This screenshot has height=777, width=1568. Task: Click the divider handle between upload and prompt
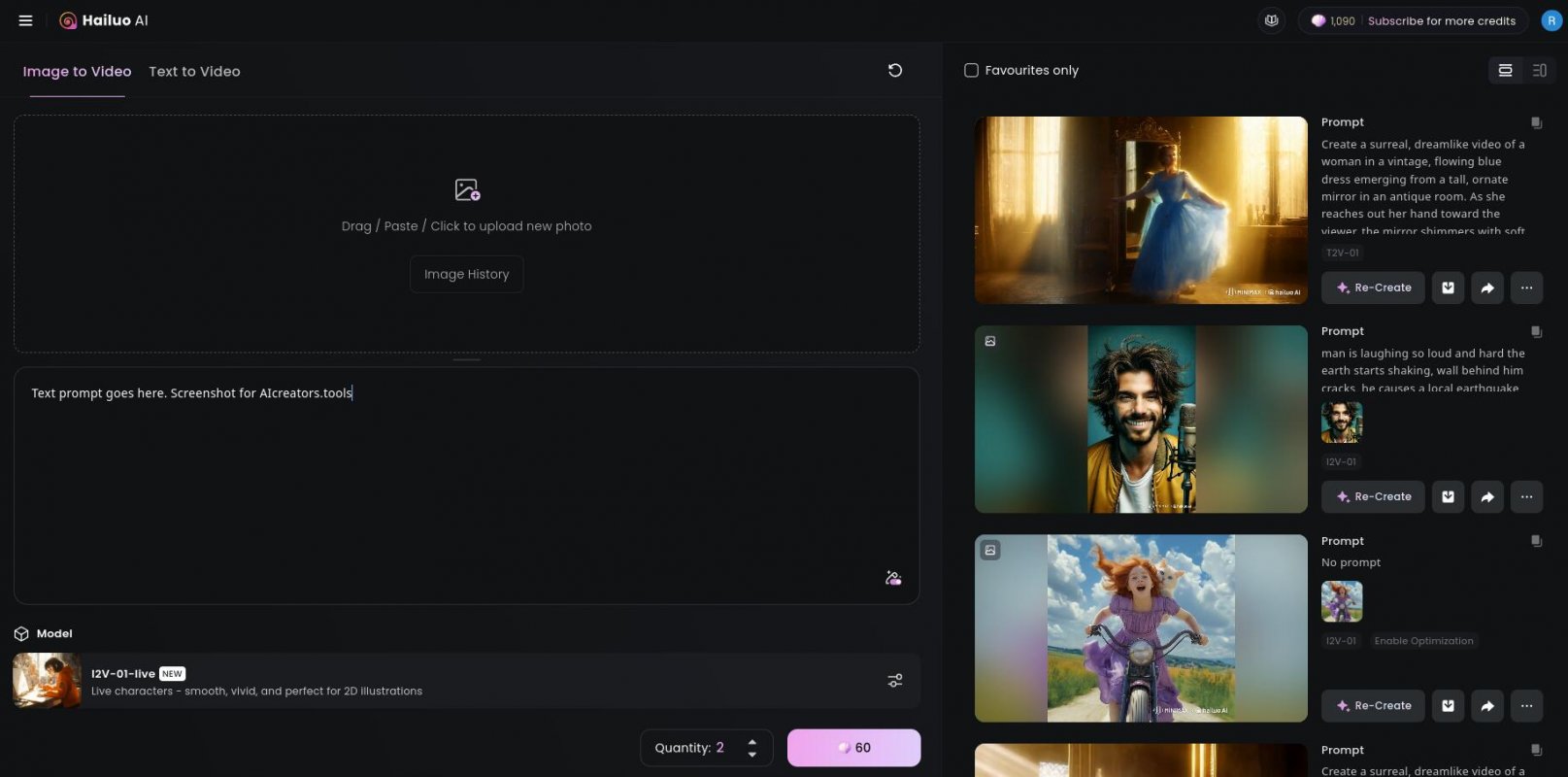click(467, 359)
